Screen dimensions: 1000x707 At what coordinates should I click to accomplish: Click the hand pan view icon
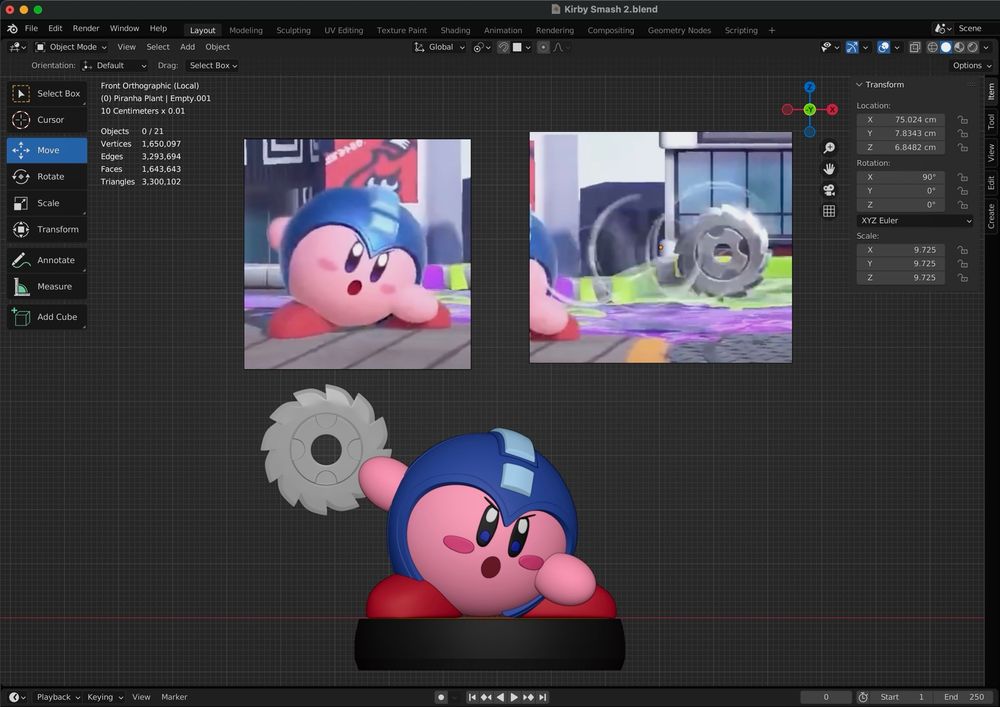click(x=829, y=169)
